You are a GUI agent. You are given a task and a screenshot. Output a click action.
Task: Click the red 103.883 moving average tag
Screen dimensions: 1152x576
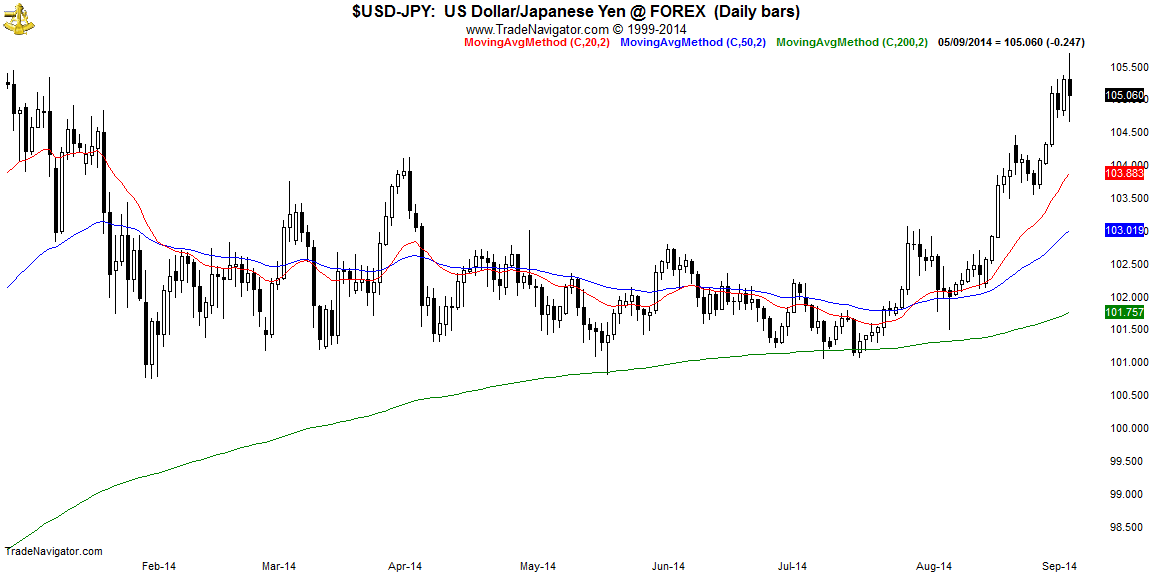pyautogui.click(x=1124, y=173)
